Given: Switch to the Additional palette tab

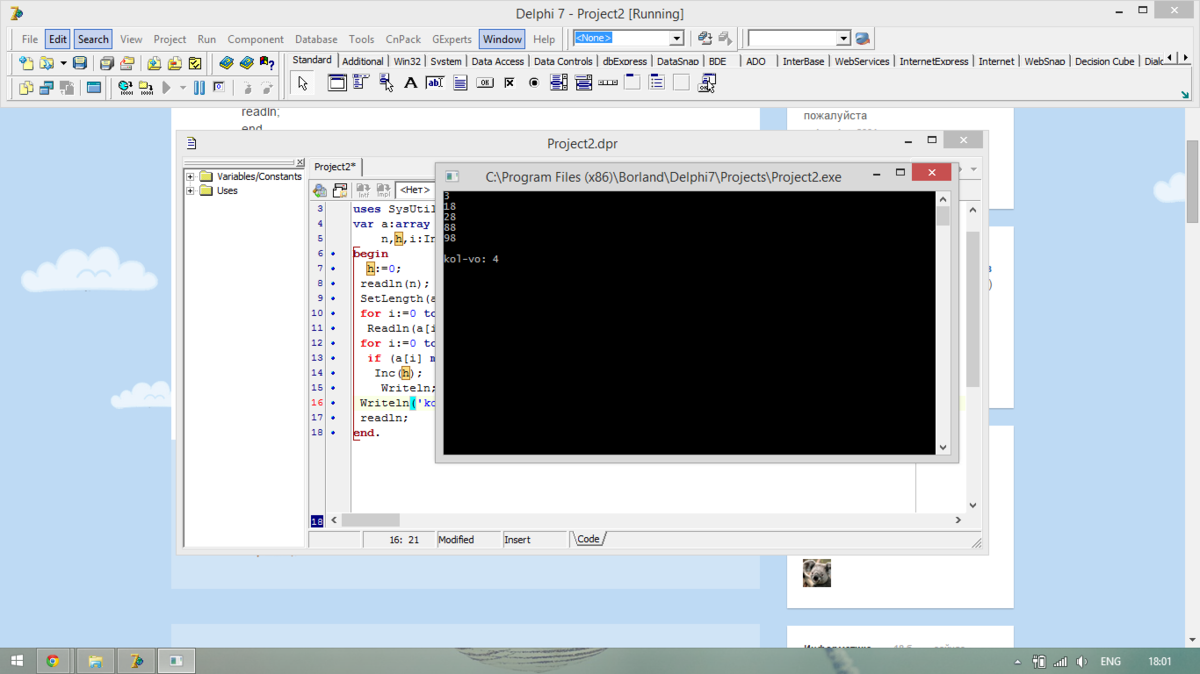Looking at the screenshot, I should [362, 61].
